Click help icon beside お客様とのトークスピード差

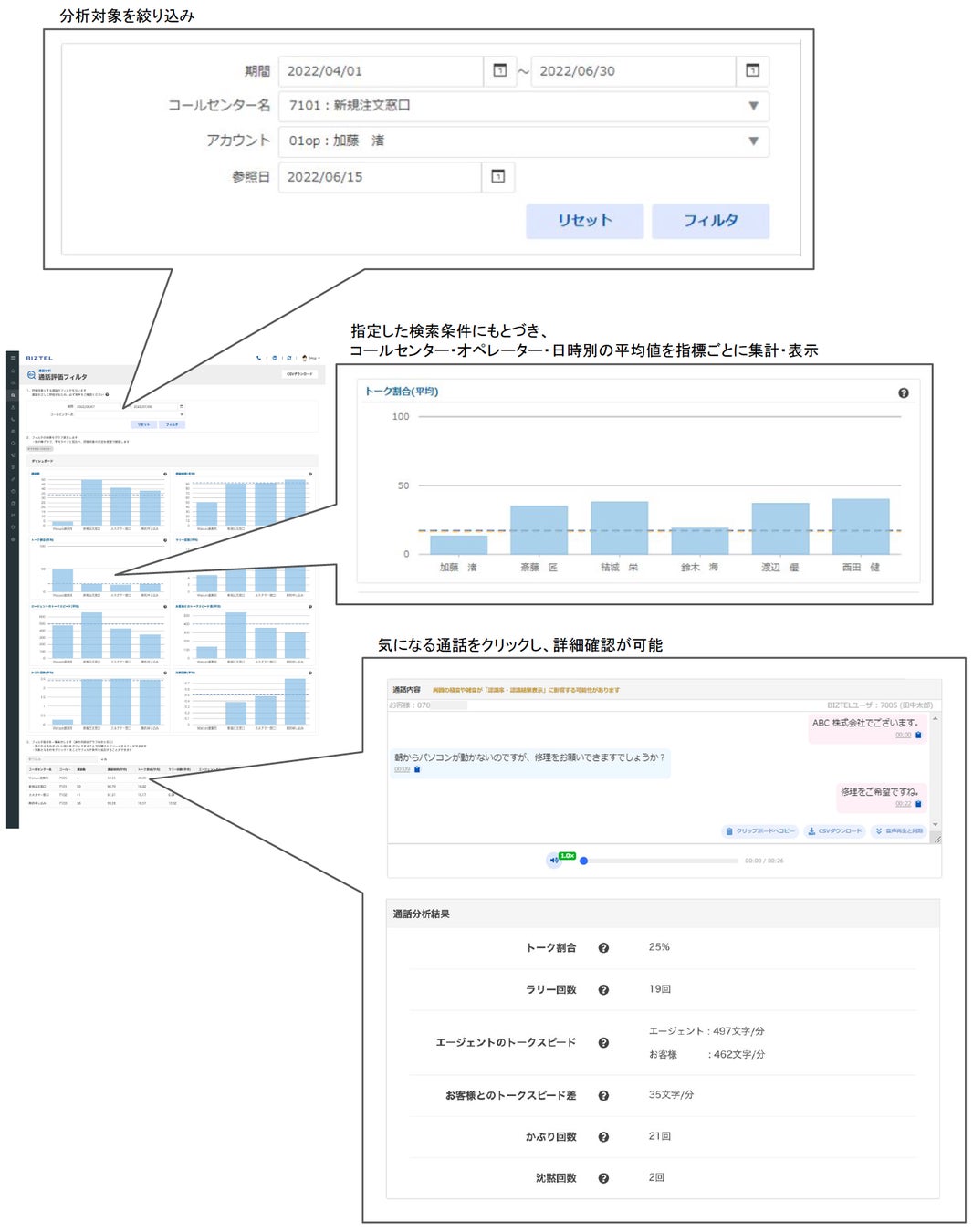[x=603, y=1096]
